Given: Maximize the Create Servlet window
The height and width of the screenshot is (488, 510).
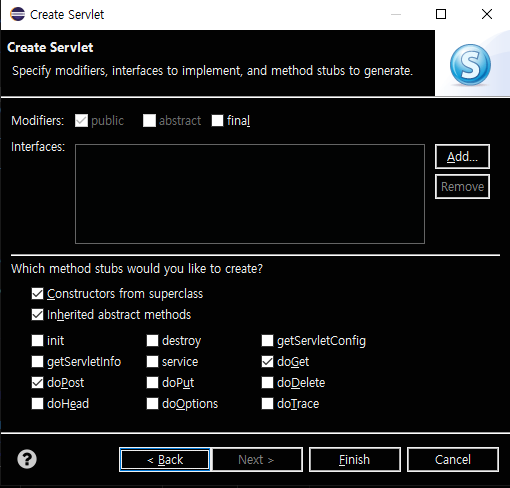Looking at the screenshot, I should [441, 14].
